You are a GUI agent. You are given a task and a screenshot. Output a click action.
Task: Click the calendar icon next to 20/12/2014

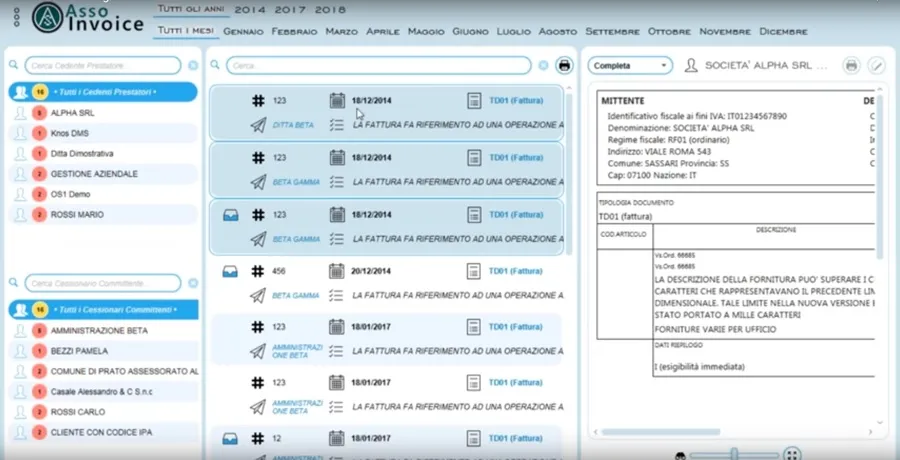click(x=337, y=271)
